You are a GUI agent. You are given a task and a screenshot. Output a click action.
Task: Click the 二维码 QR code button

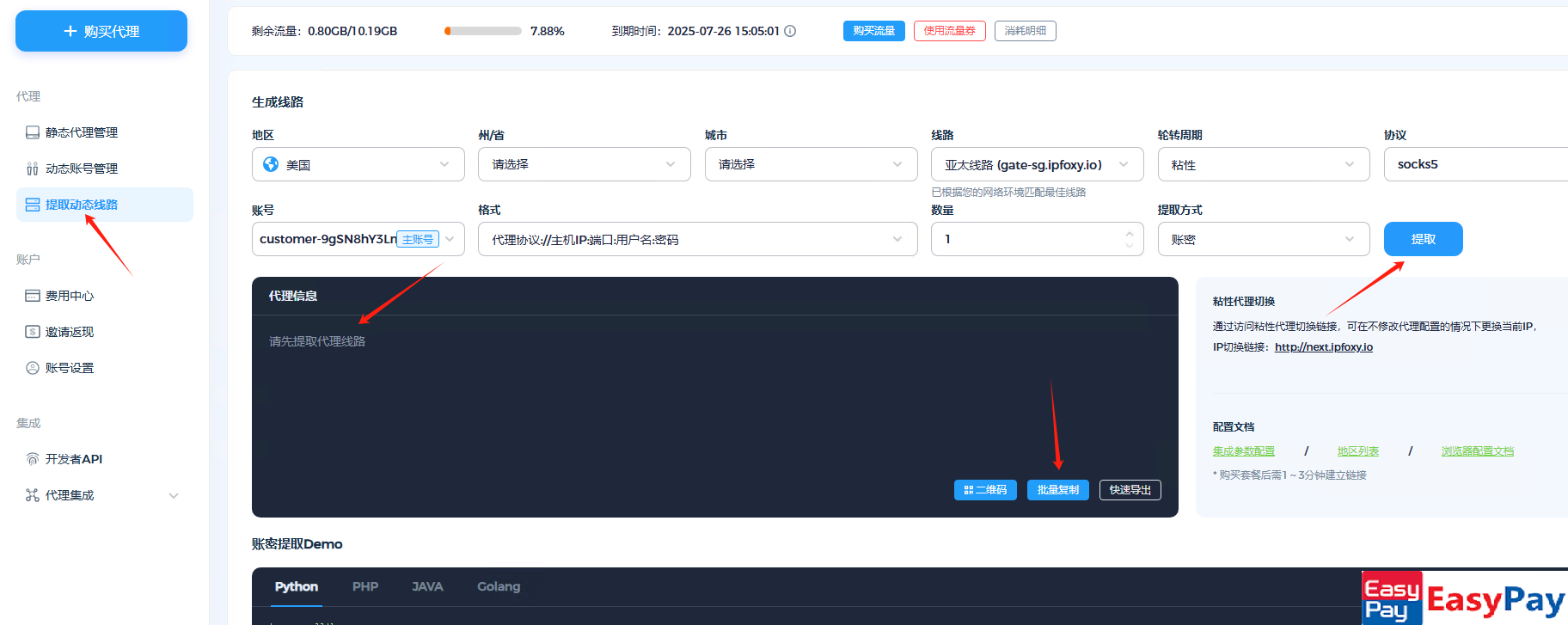pyautogui.click(x=985, y=490)
